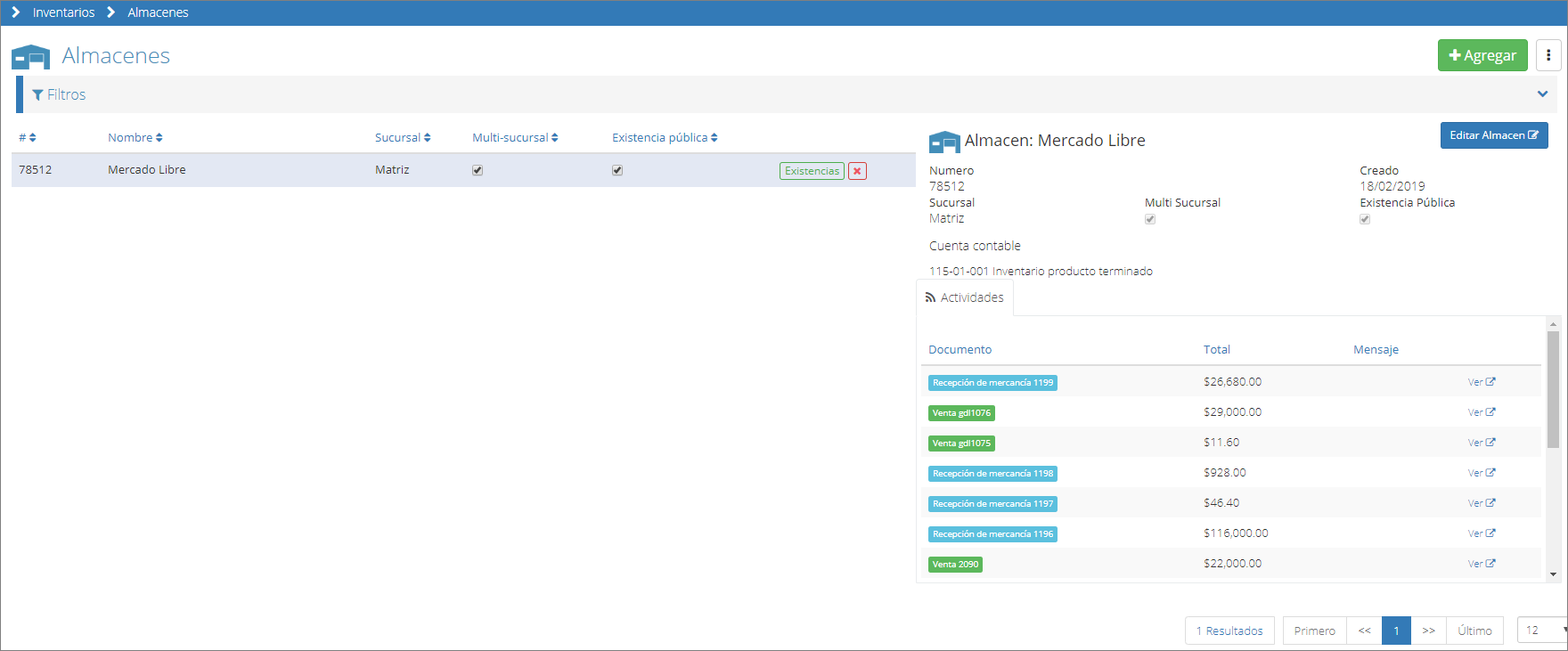
Task: Click the Mensaje column header
Action: tap(1376, 350)
